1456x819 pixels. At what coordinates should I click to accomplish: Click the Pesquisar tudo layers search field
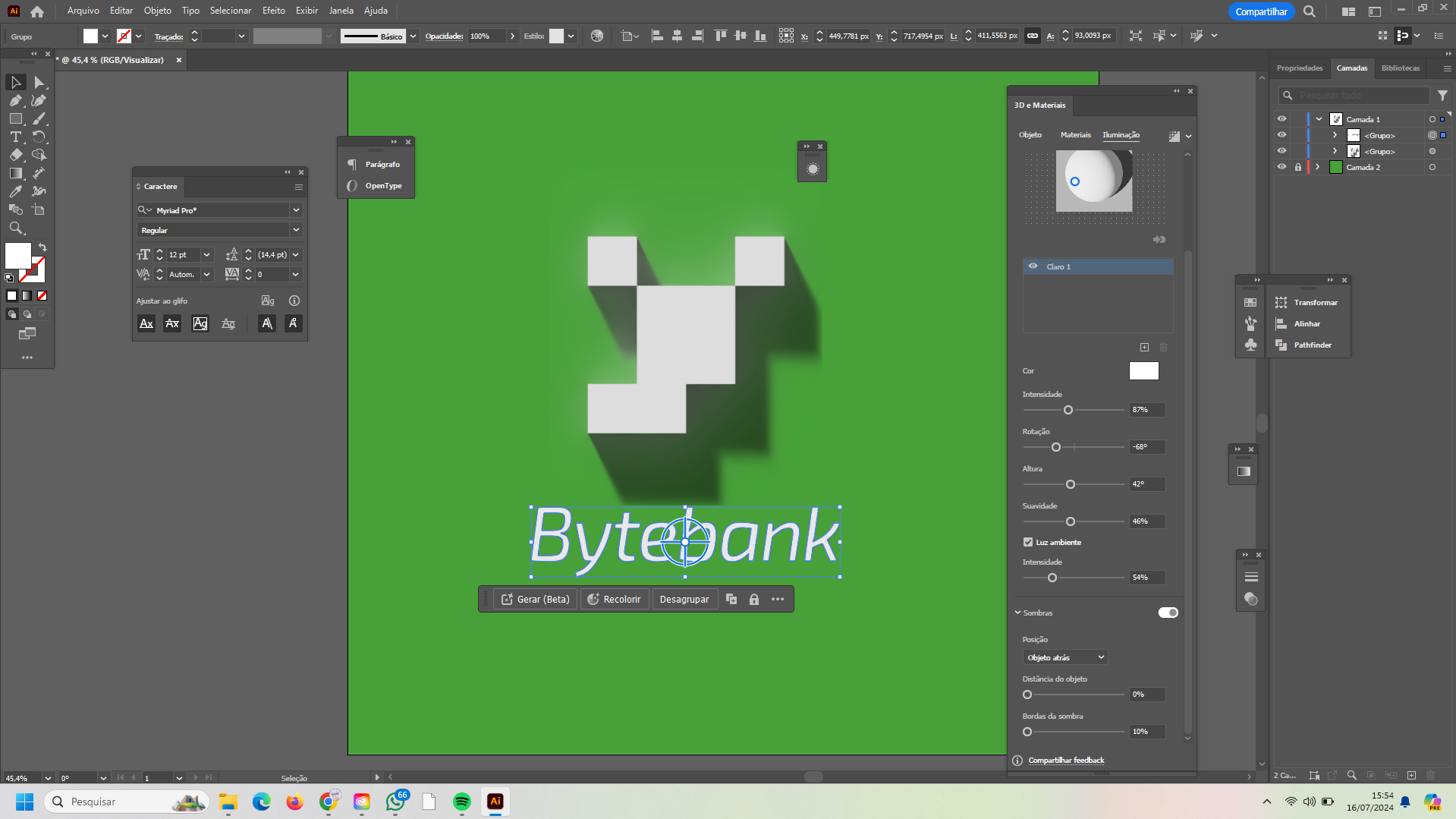tap(1354, 95)
